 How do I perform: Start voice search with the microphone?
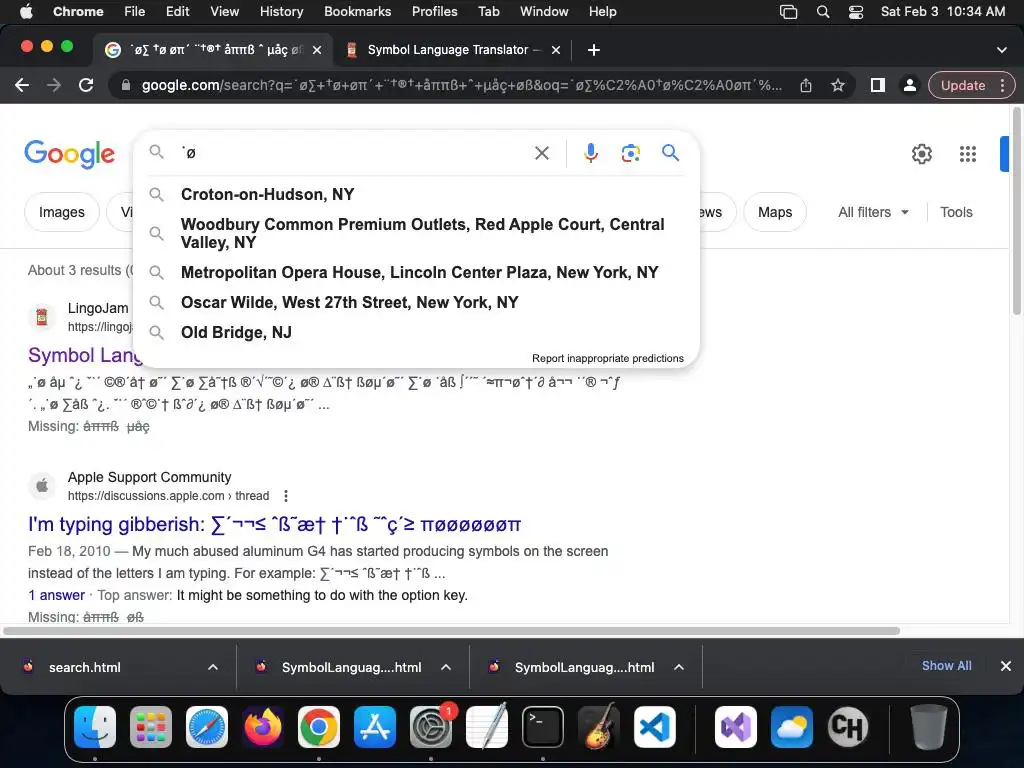(590, 153)
